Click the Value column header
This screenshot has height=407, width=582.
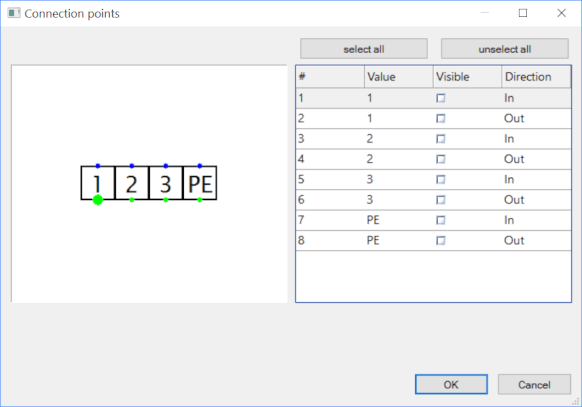pyautogui.click(x=399, y=77)
